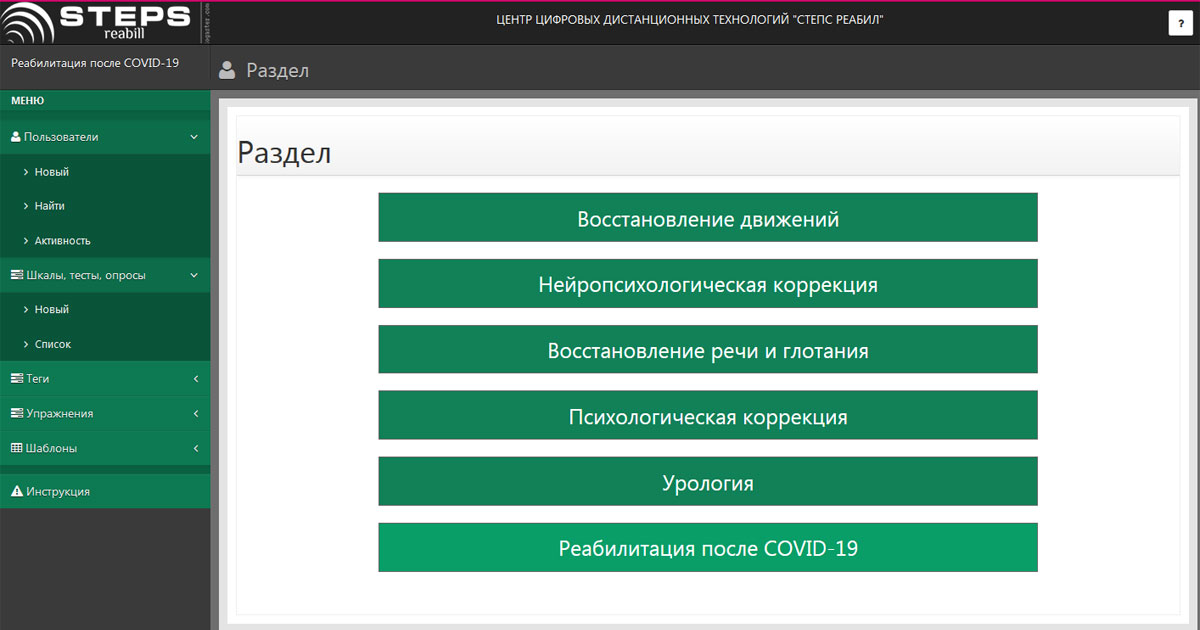
Task: Click the icon beside Шкалы, тесты, опросы
Action: click(16, 275)
